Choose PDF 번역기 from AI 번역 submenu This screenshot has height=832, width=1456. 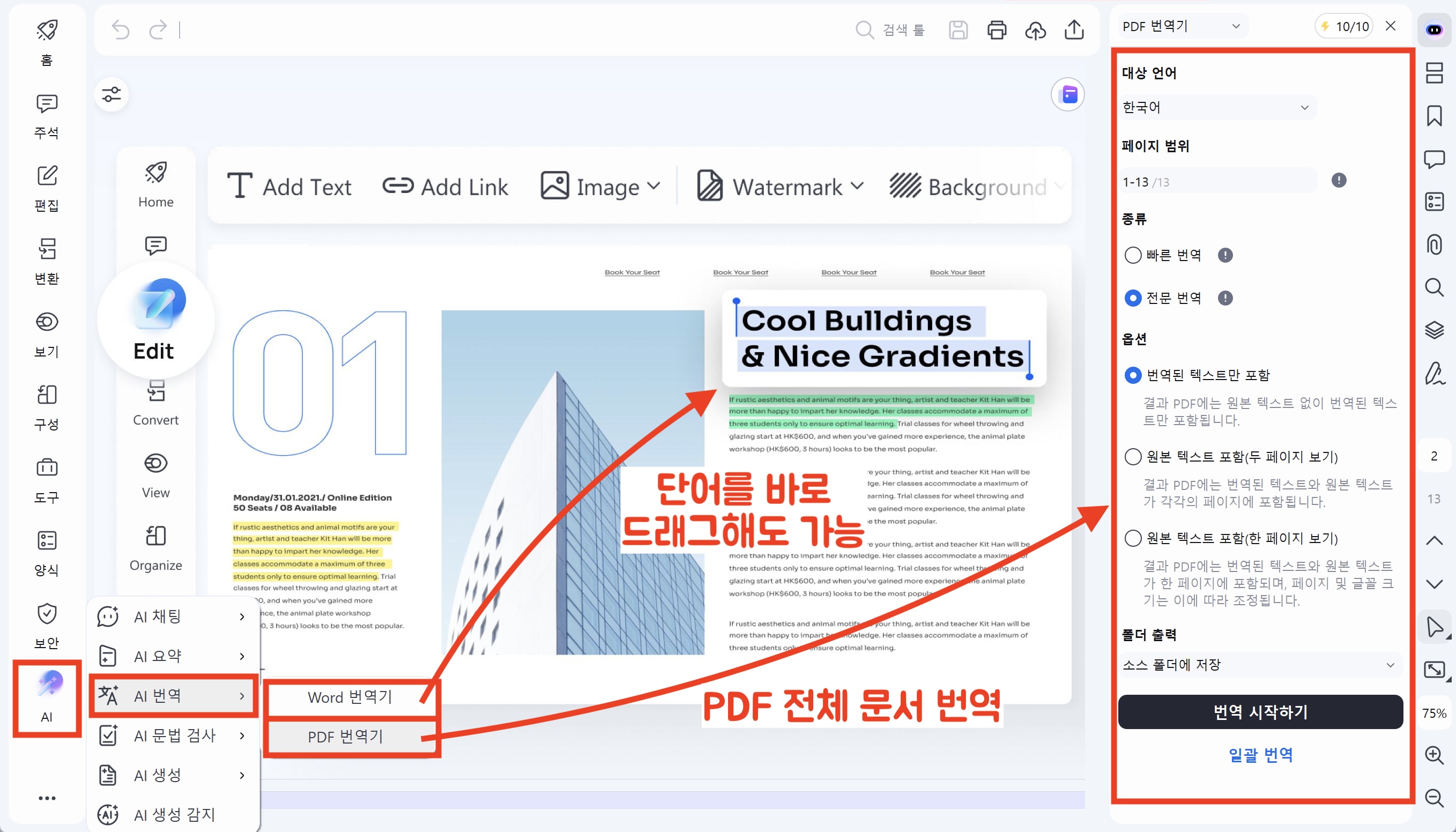pos(345,737)
